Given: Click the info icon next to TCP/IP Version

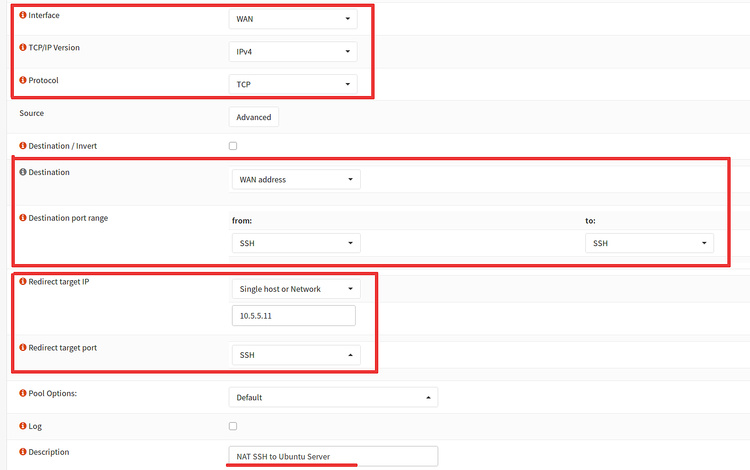Looking at the screenshot, I should (x=23, y=48).
